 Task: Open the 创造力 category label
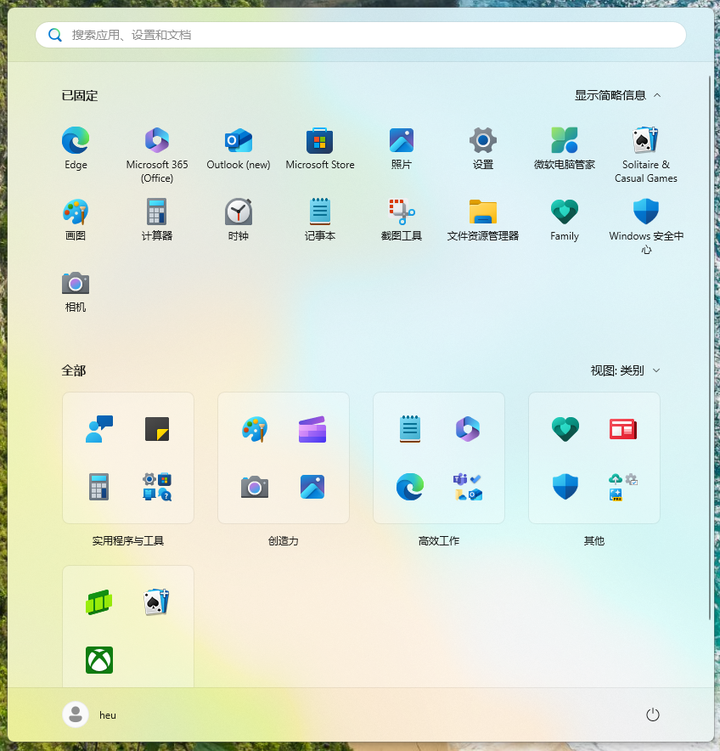click(x=283, y=541)
